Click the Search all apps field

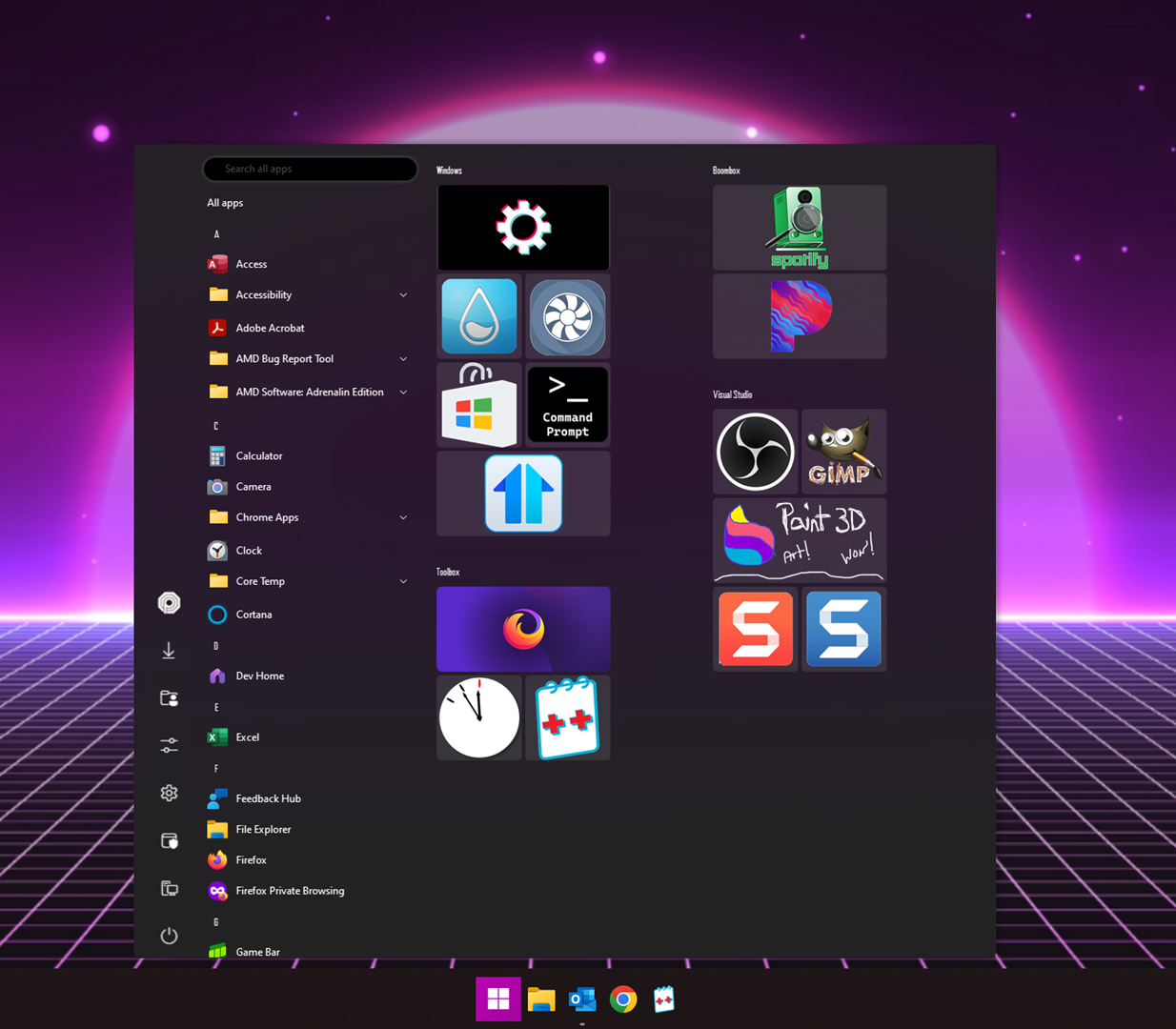tap(310, 169)
